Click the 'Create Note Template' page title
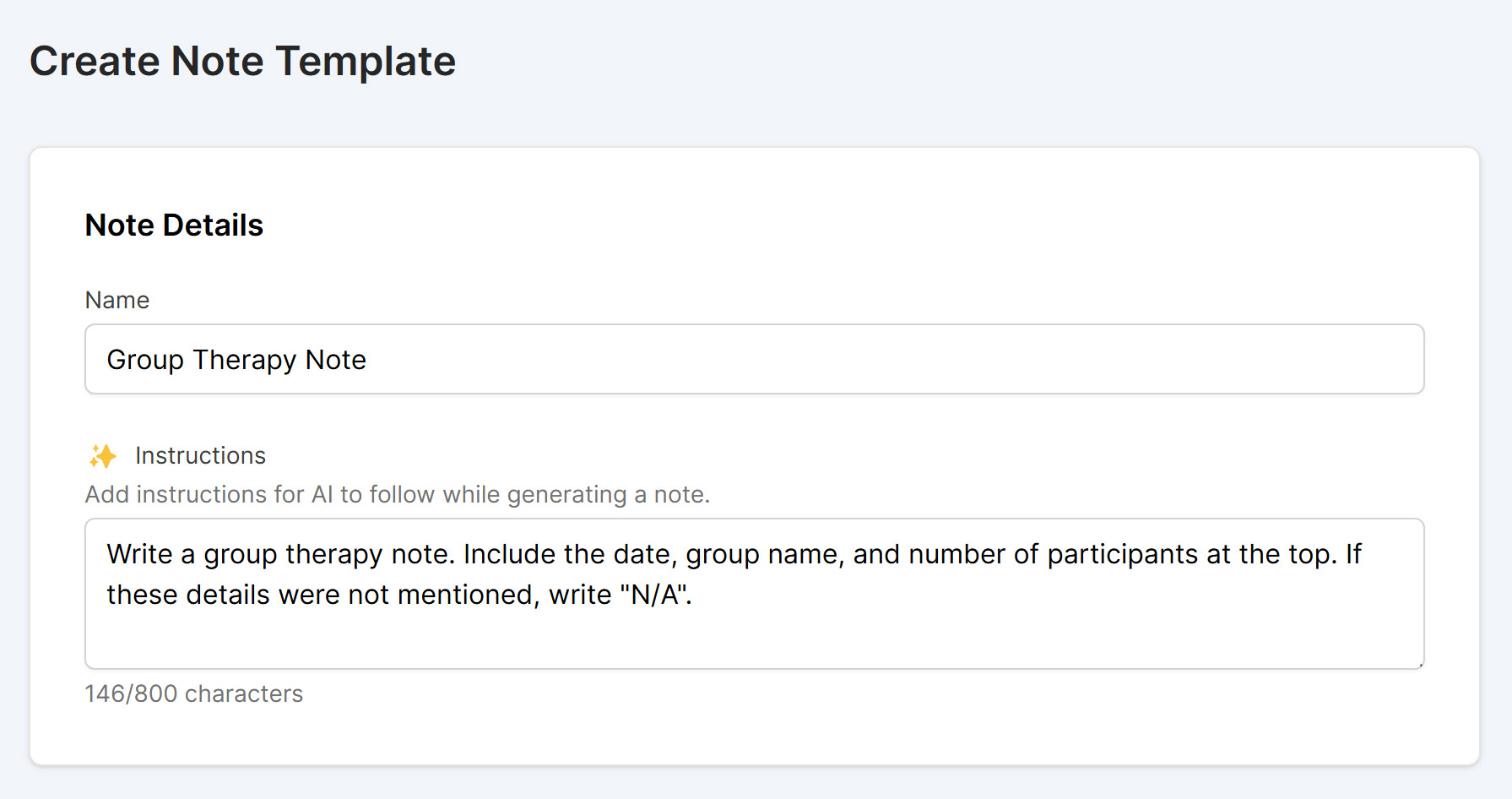The height and width of the screenshot is (799, 1512). click(243, 60)
